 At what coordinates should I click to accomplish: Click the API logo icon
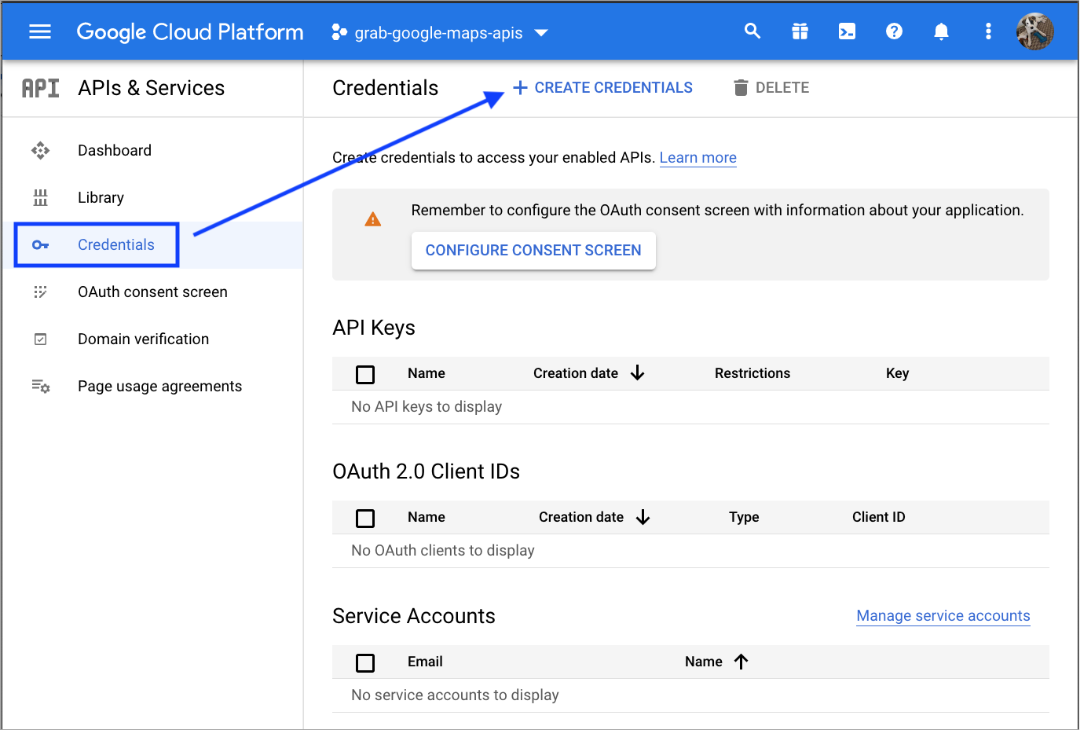(41, 88)
